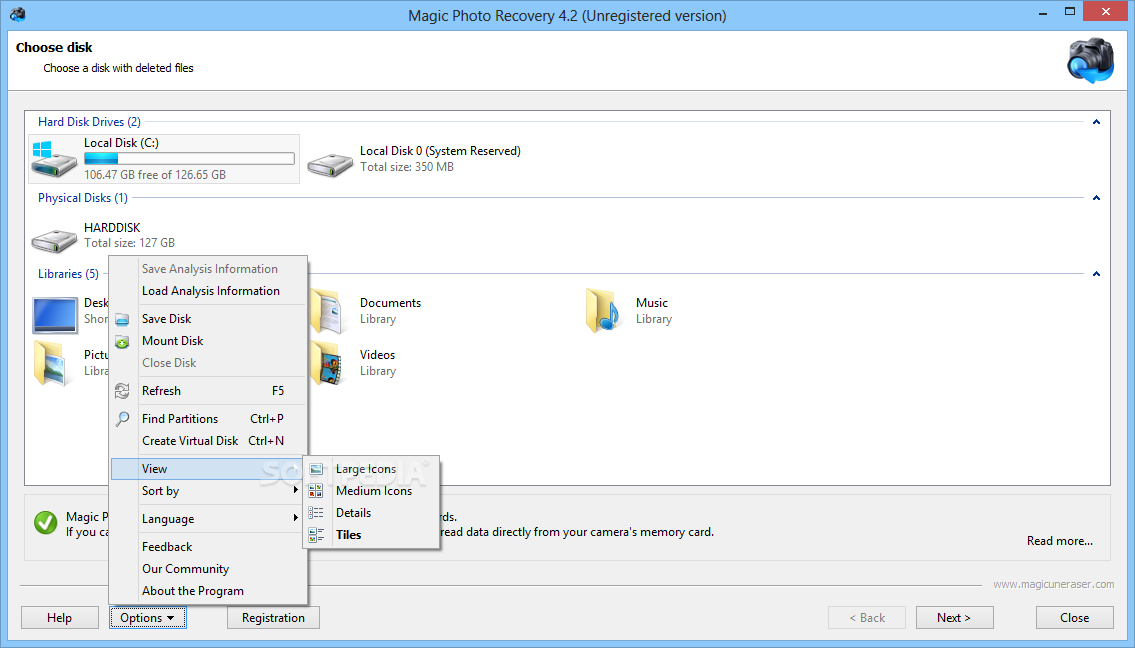The height and width of the screenshot is (648, 1135).
Task: Click the Large Icons view icon
Action: tap(316, 469)
